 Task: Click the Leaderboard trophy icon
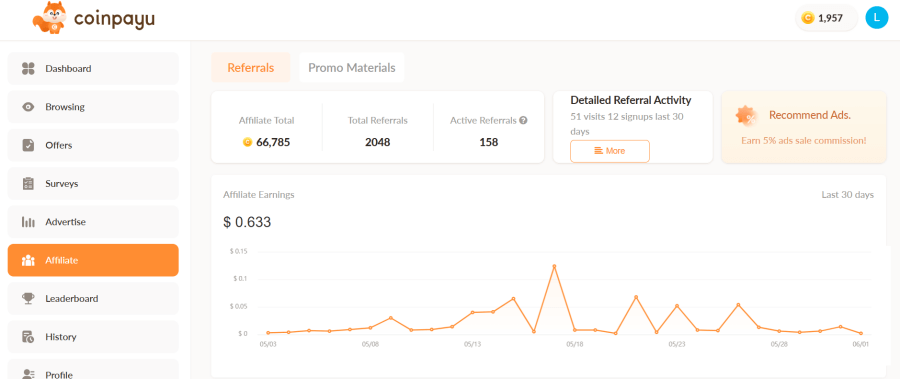point(28,299)
